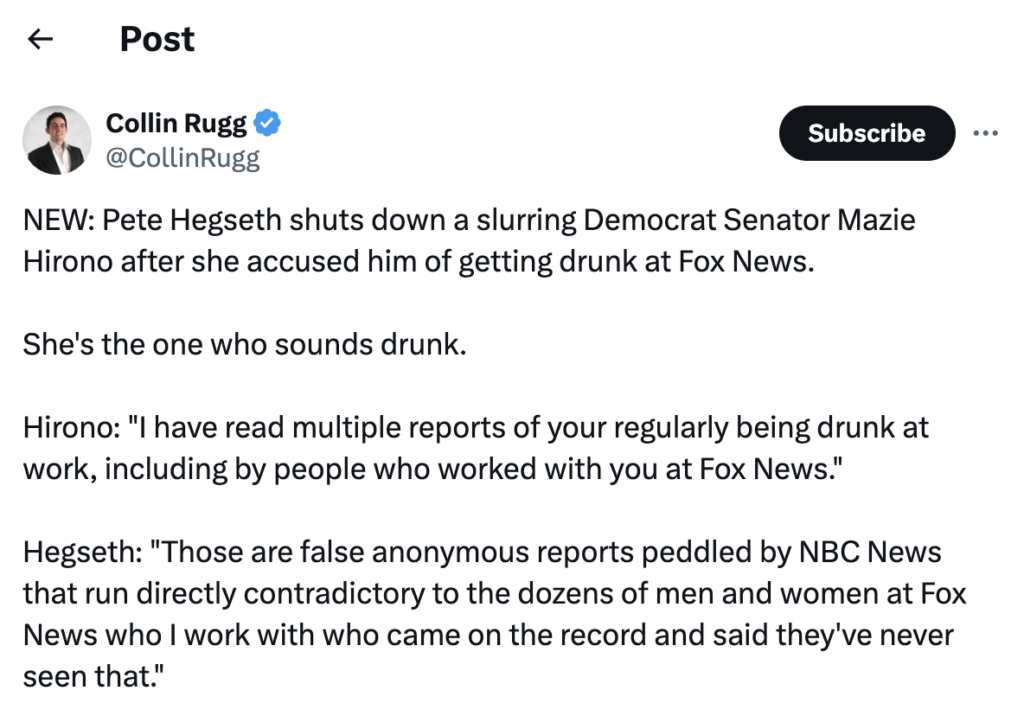The image size is (1024, 716).
Task: Click the Hirono quote about multiple reports
Action: pyautogui.click(x=475, y=447)
